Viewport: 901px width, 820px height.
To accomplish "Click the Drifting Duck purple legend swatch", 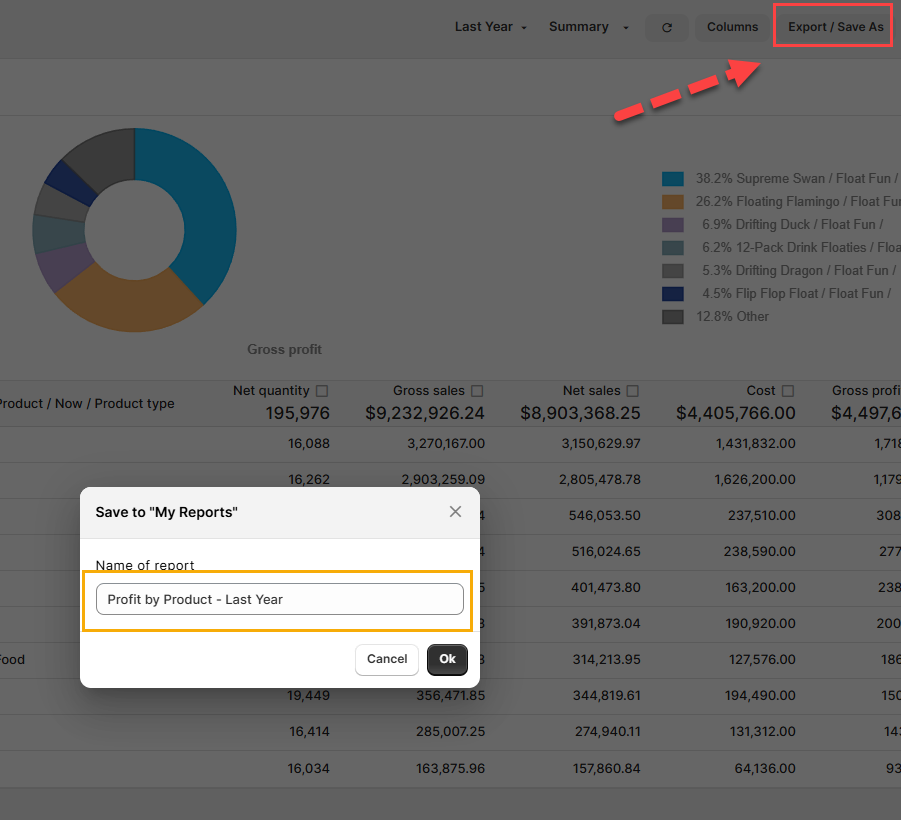I will coord(673,225).
